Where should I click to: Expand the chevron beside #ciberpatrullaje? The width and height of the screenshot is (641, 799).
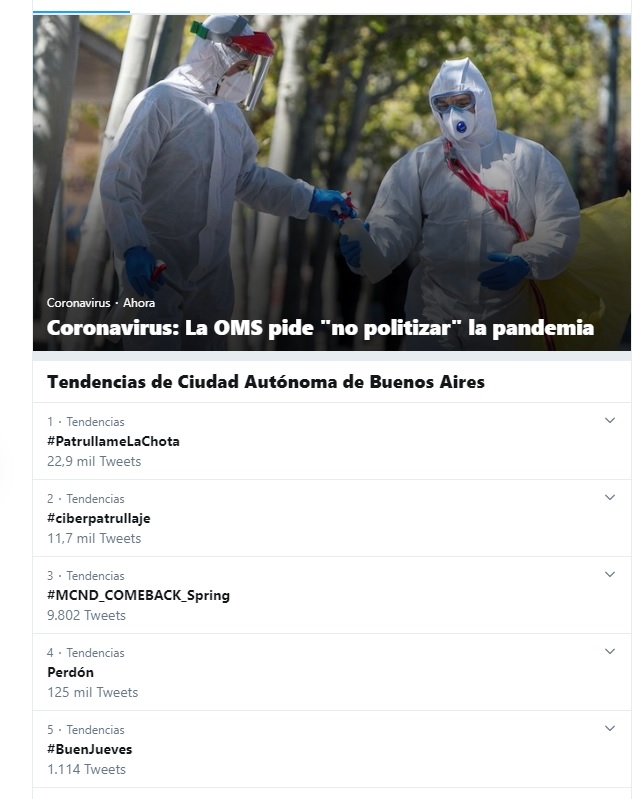pyautogui.click(x=609, y=497)
